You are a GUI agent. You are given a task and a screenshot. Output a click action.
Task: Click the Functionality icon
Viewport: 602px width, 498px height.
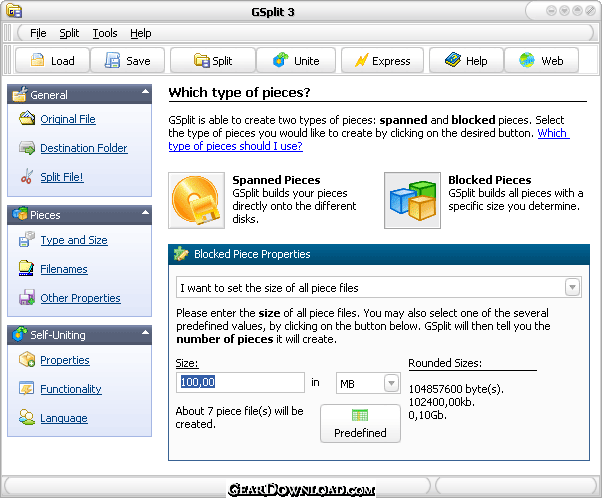tap(27, 388)
